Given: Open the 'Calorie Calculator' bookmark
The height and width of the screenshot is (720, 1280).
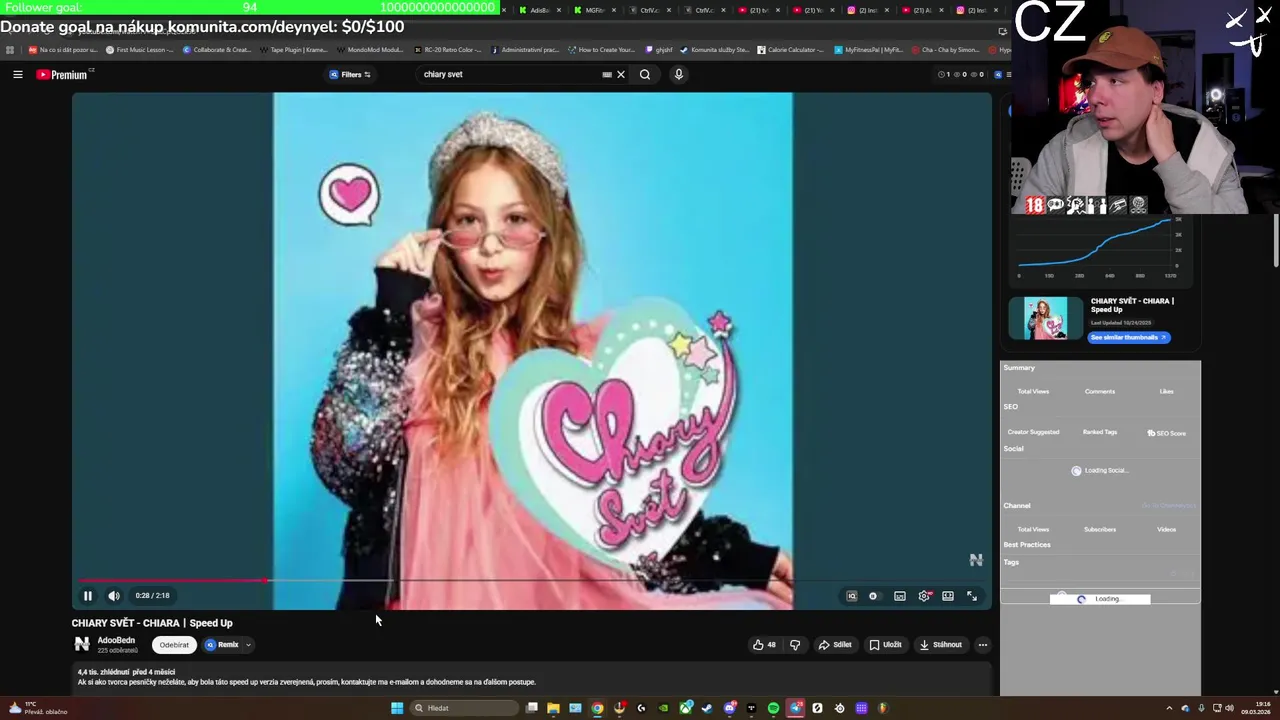Looking at the screenshot, I should click(791, 49).
